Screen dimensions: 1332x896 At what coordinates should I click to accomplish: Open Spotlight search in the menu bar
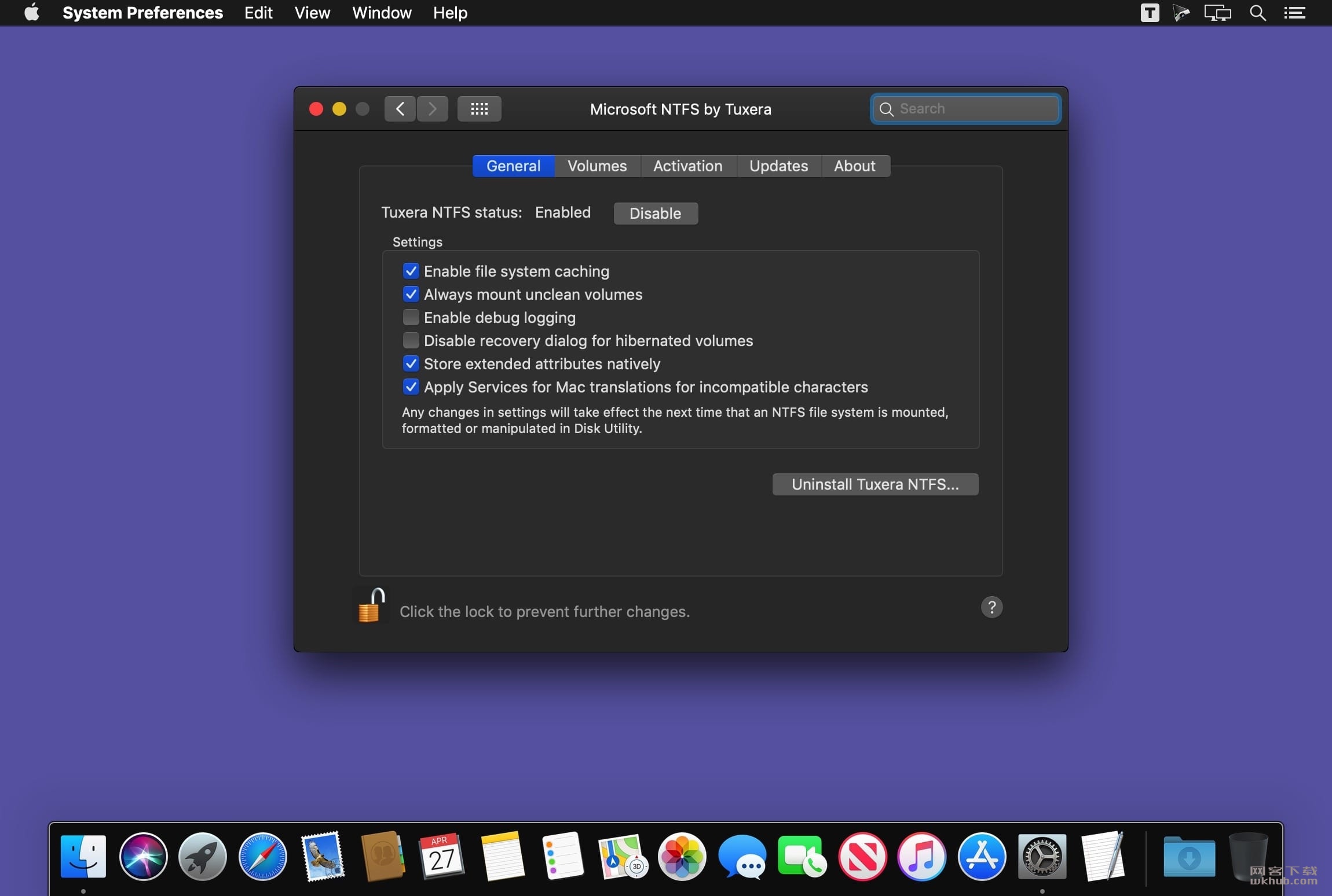(1257, 13)
